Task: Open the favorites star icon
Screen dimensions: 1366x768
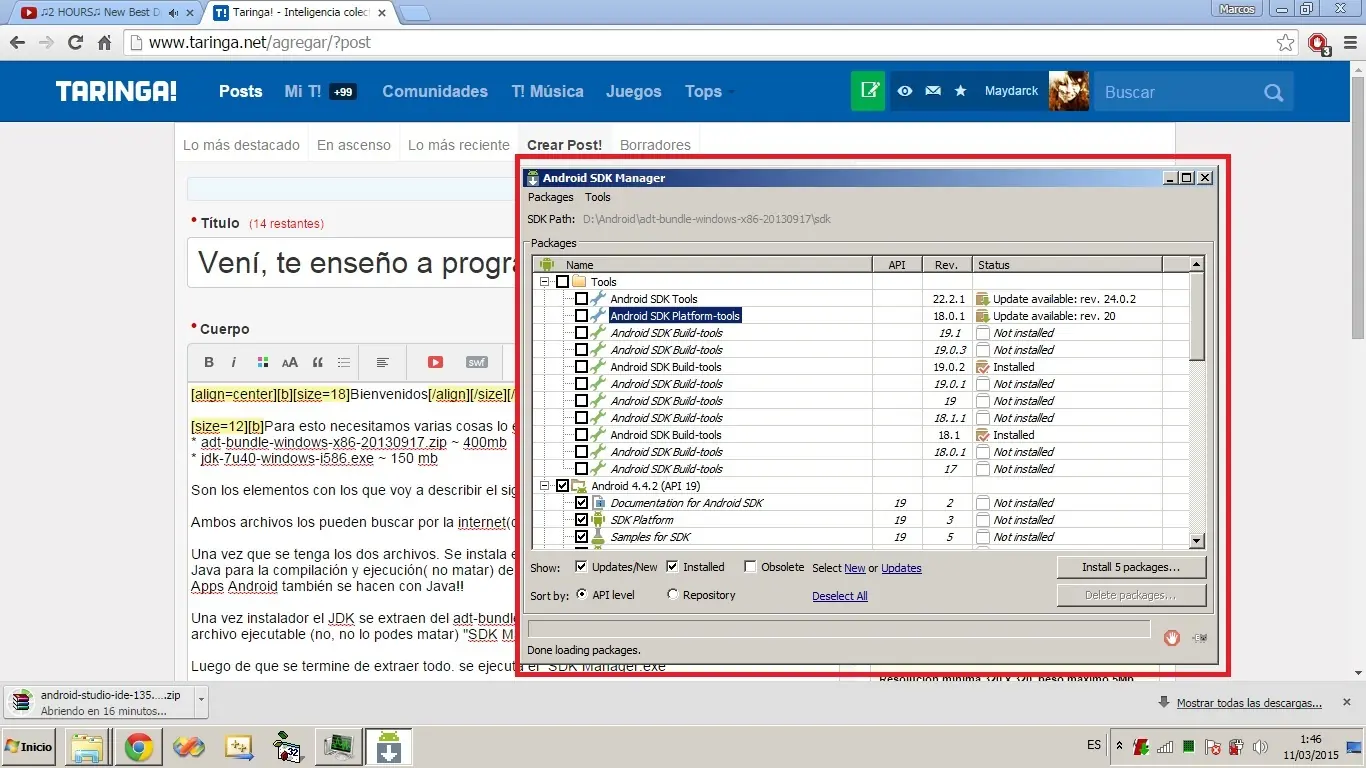Action: point(960,91)
